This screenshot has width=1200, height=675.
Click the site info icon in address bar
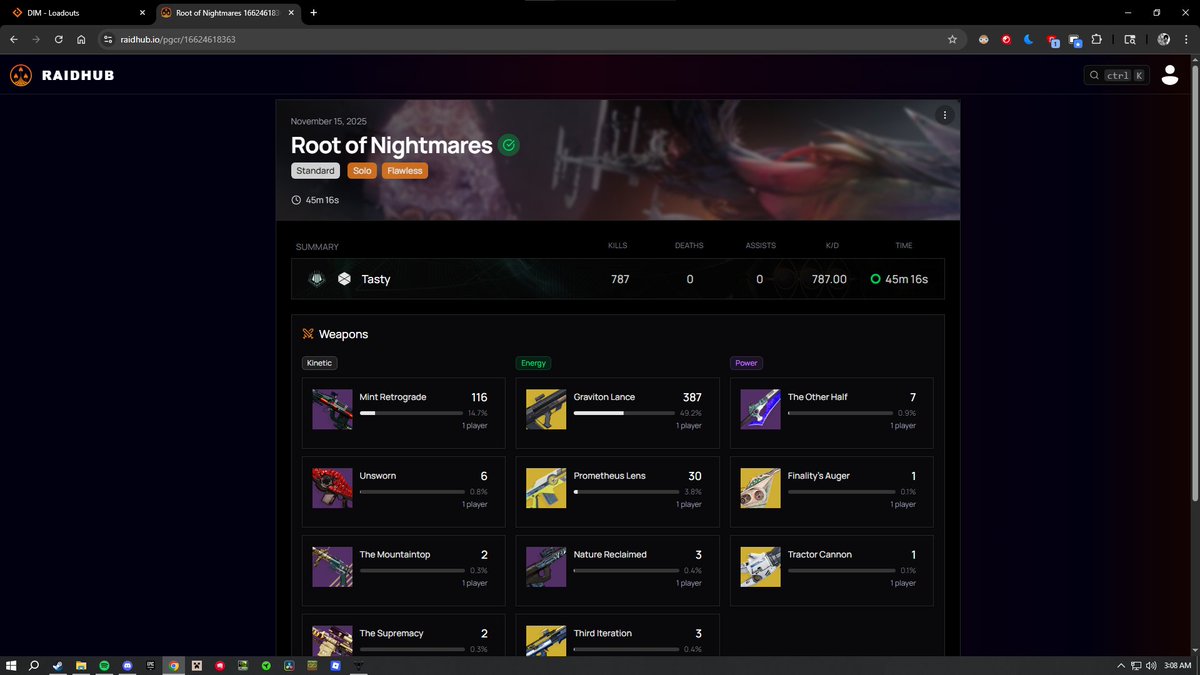[108, 40]
